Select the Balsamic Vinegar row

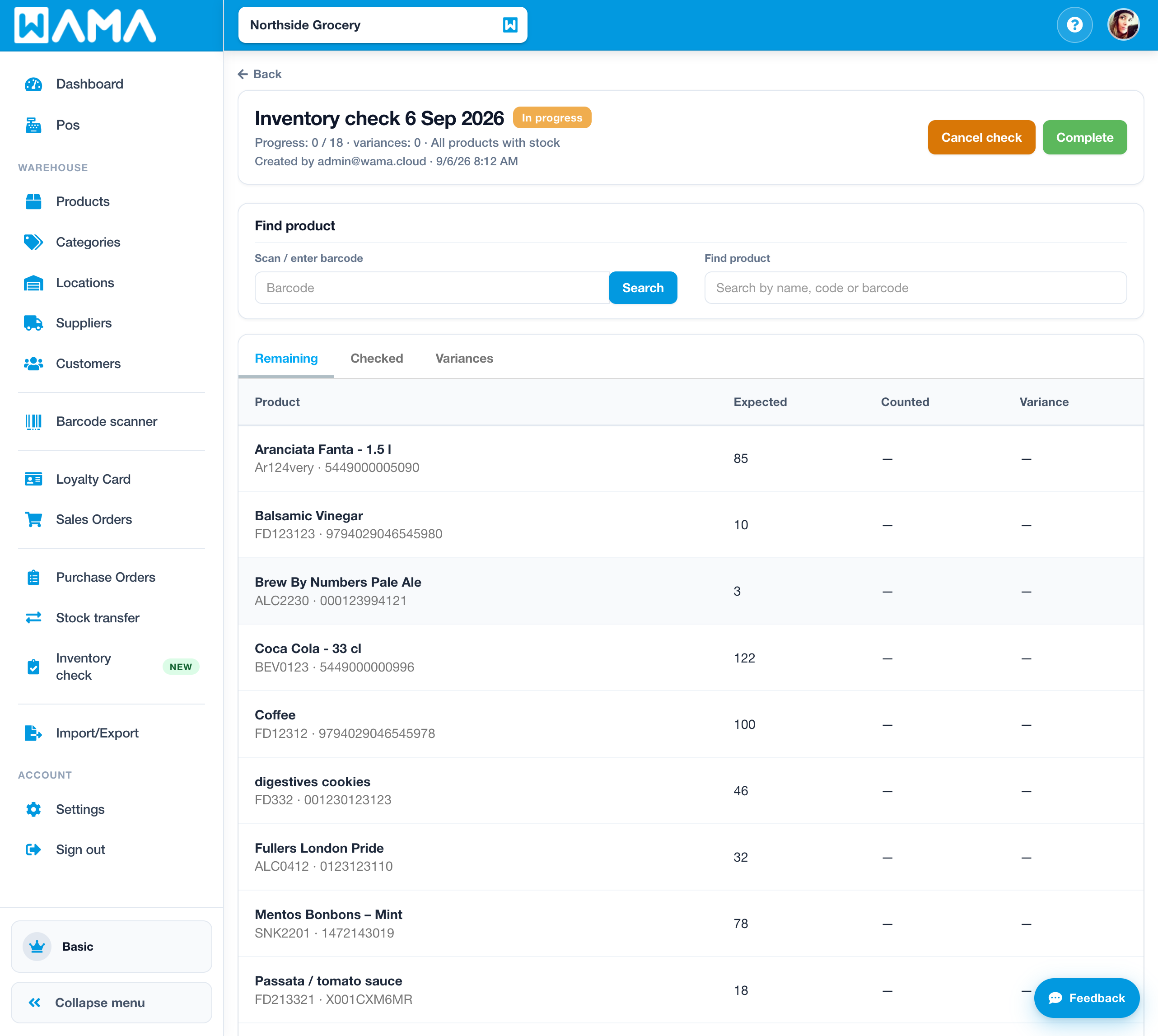click(x=691, y=525)
